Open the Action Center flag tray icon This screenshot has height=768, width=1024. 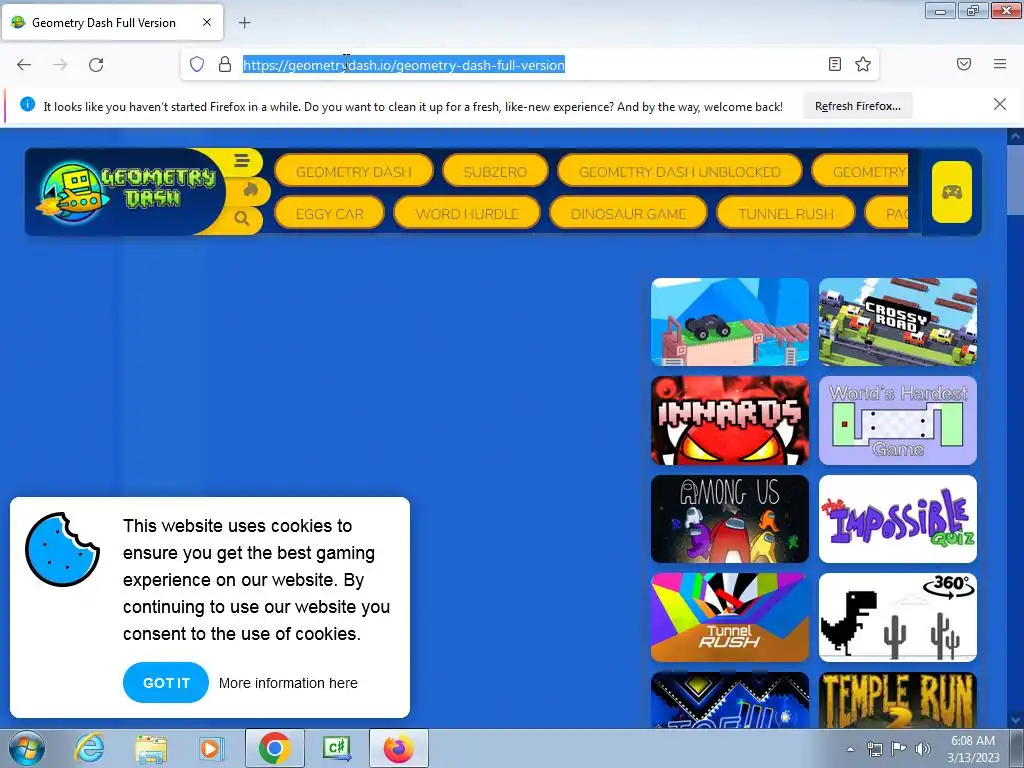tap(899, 749)
